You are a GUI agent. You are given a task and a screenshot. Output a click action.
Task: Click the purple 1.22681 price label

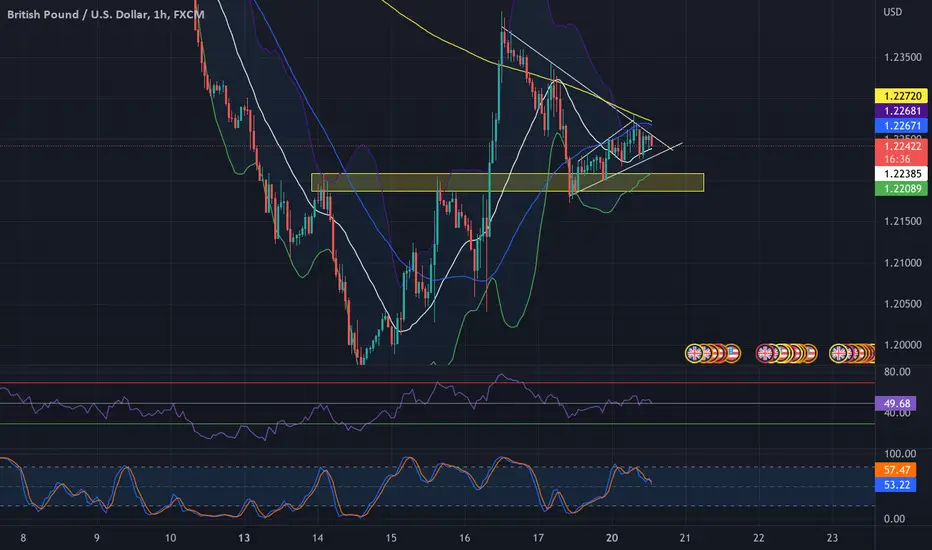(902, 111)
